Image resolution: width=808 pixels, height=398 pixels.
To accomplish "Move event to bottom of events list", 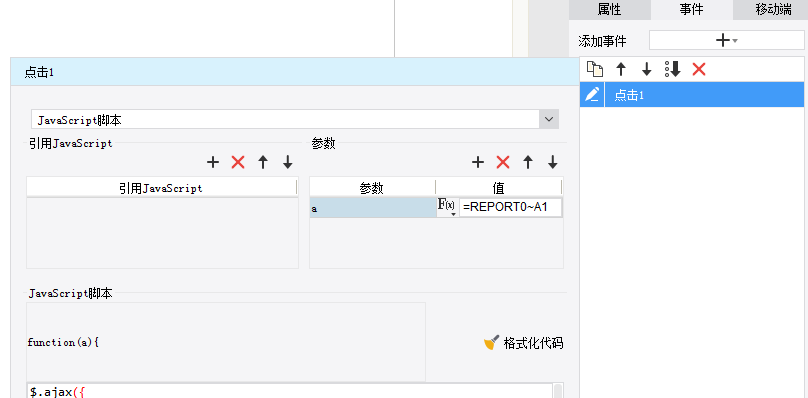I will tap(673, 70).
